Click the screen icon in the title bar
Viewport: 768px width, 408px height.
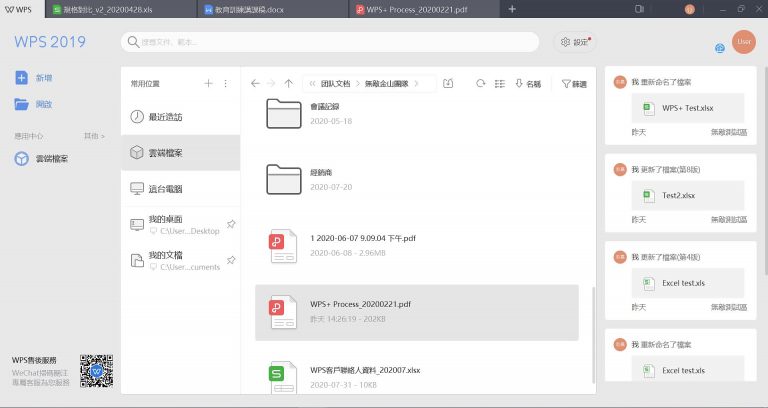coord(639,9)
